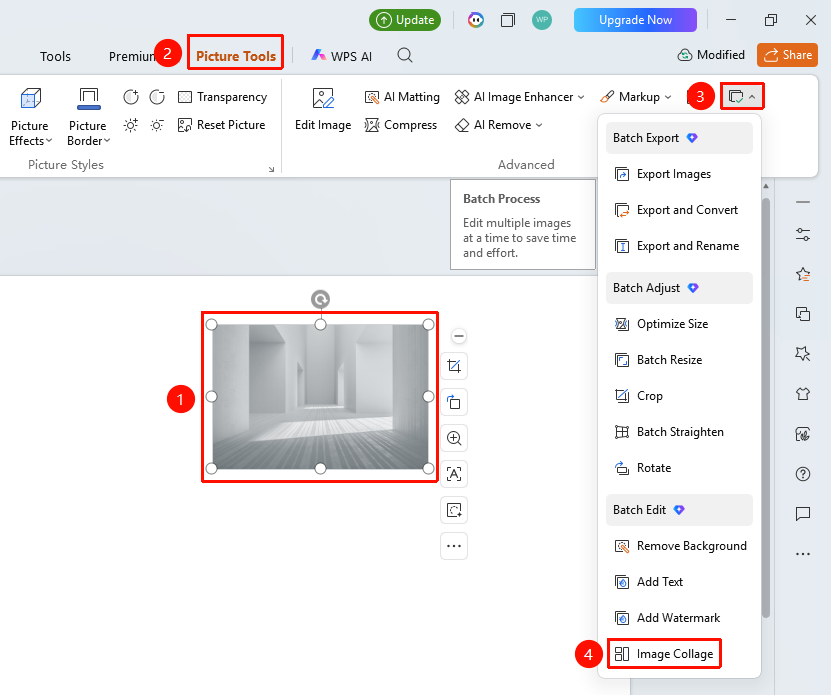Screen dimensions: 831x695
Task: Open Image Collage
Action: point(679,654)
